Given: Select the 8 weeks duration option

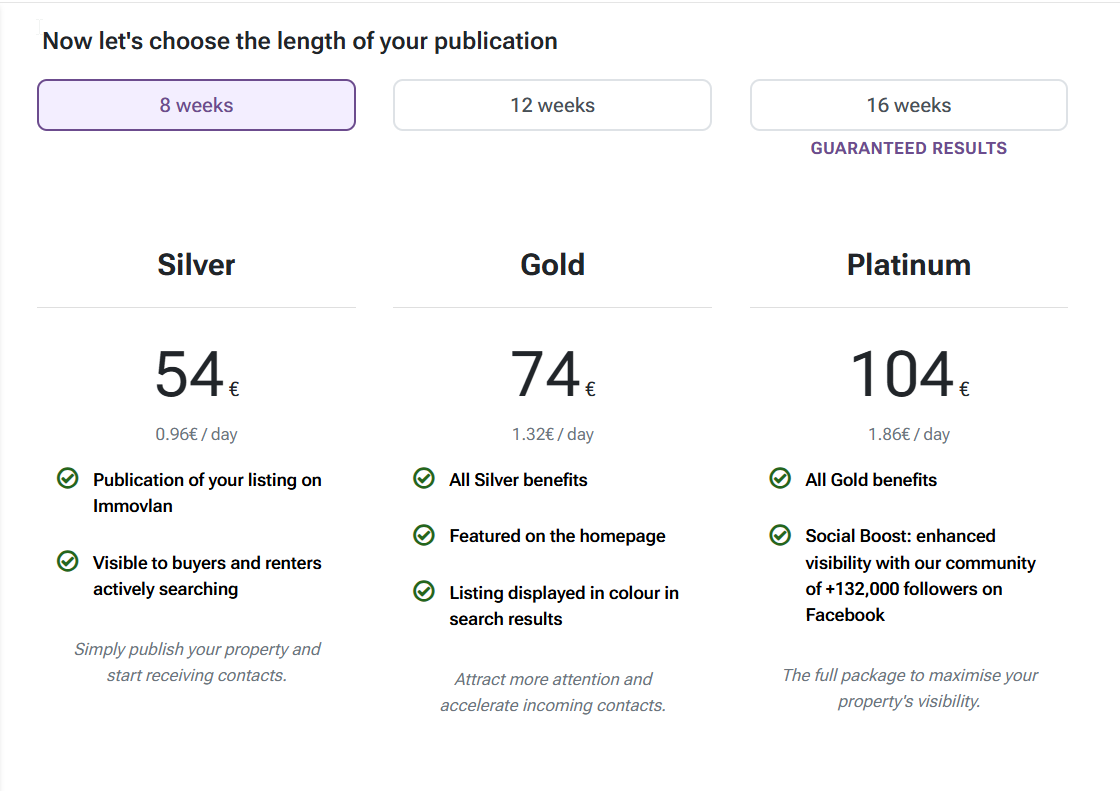Looking at the screenshot, I should click(196, 105).
